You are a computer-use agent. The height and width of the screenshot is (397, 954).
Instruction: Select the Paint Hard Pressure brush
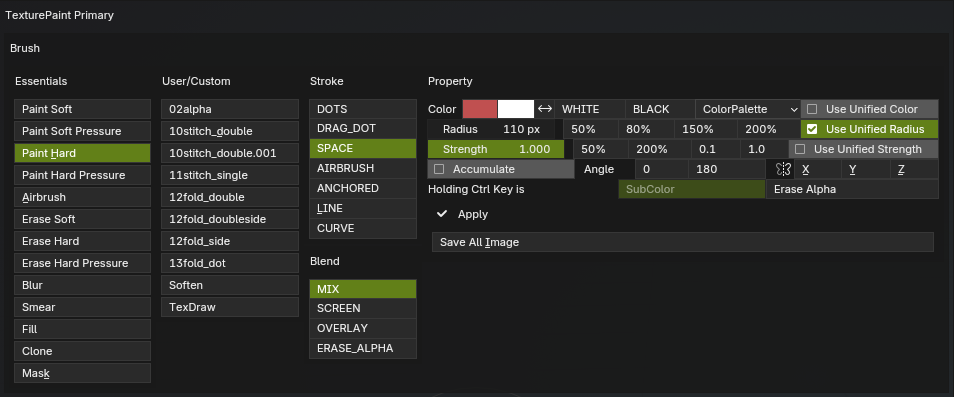pyautogui.click(x=83, y=175)
